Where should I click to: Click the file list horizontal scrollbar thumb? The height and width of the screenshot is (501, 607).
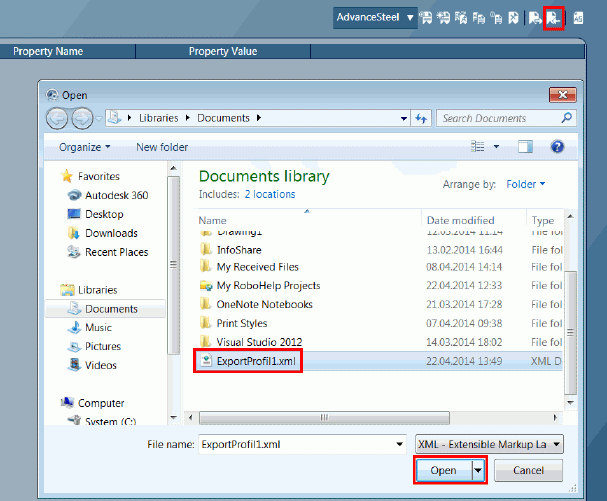click(x=324, y=417)
